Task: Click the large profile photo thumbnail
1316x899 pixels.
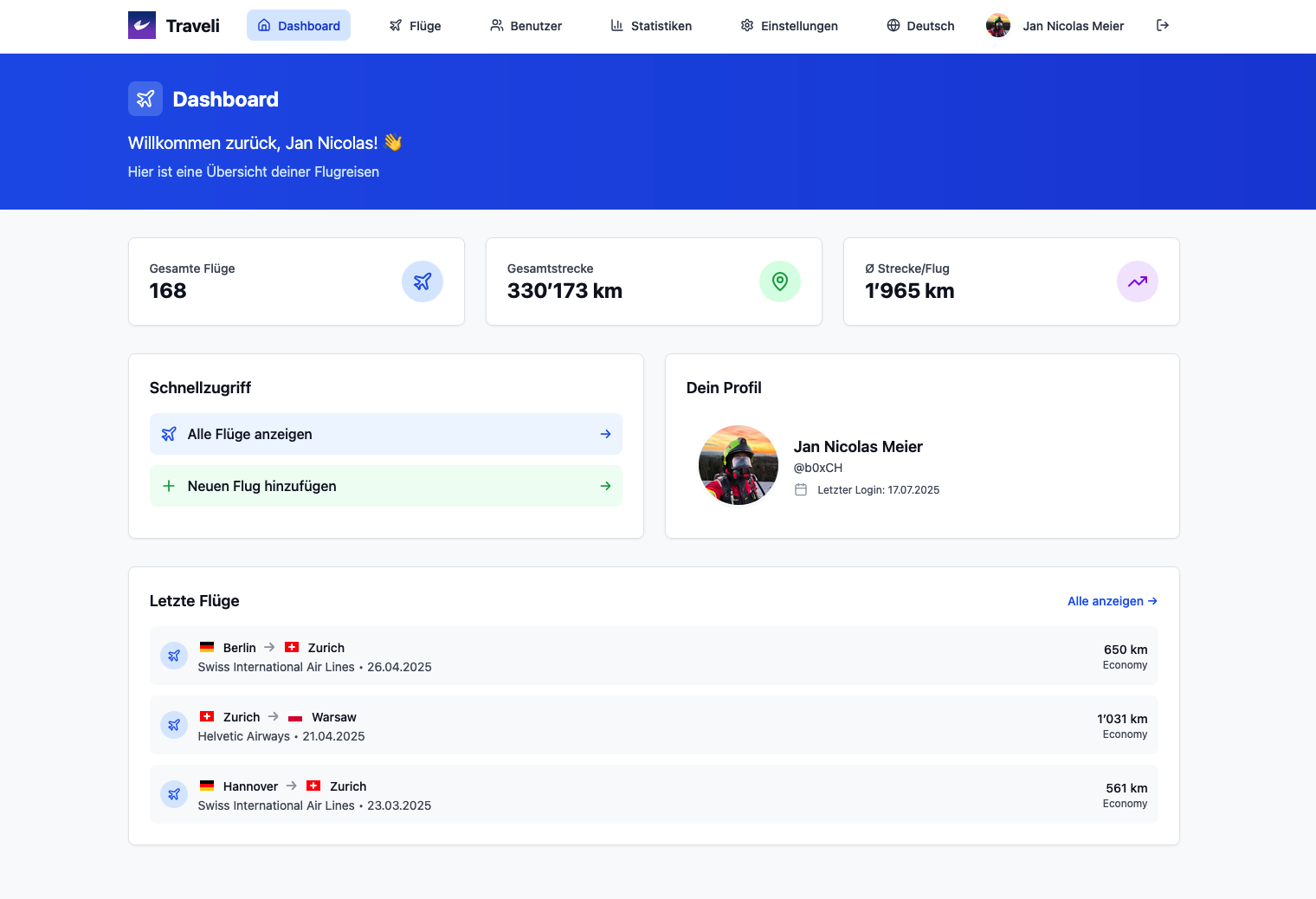Action: [x=739, y=465]
